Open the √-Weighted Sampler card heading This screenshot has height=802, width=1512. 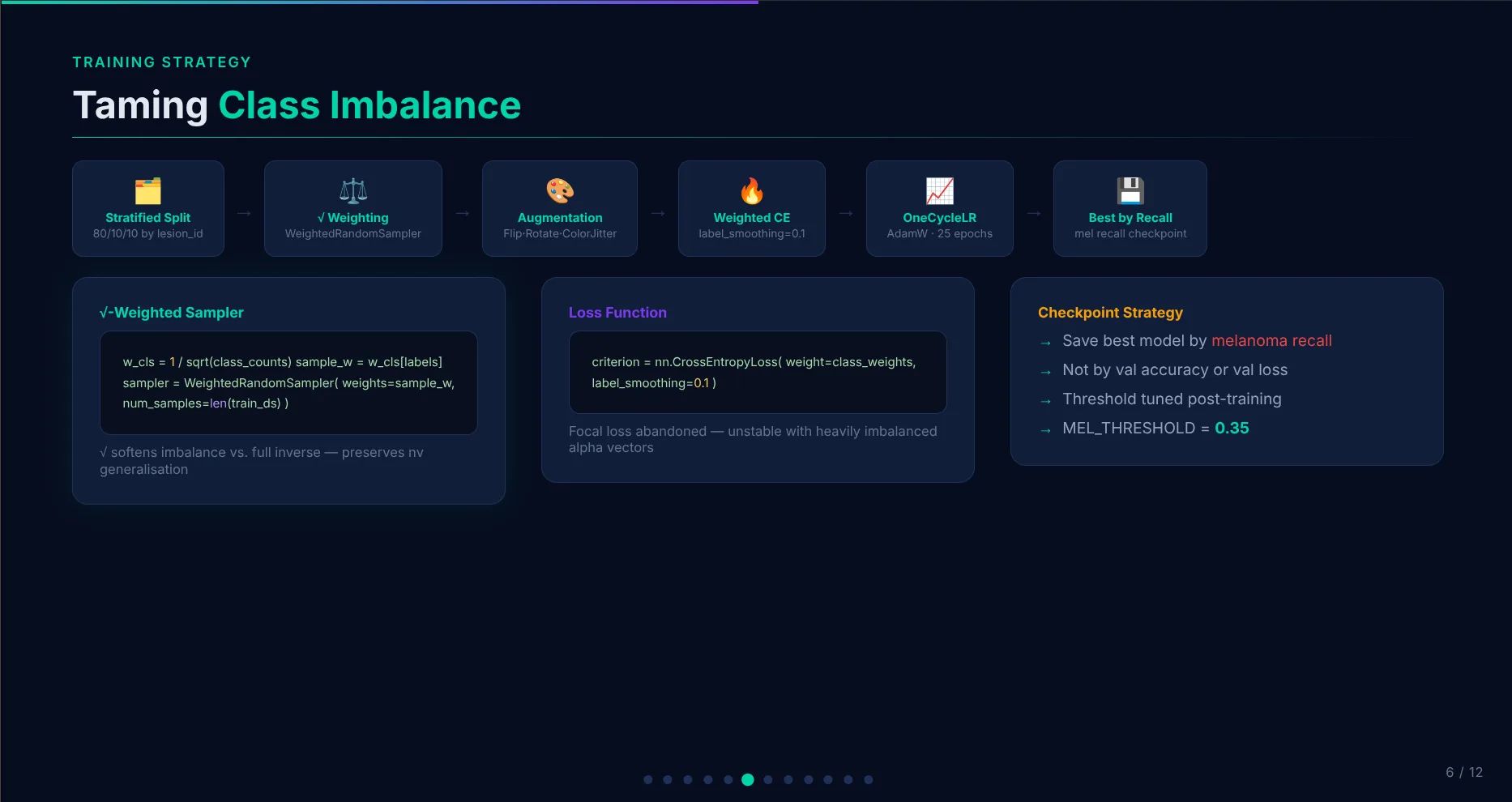[171, 313]
